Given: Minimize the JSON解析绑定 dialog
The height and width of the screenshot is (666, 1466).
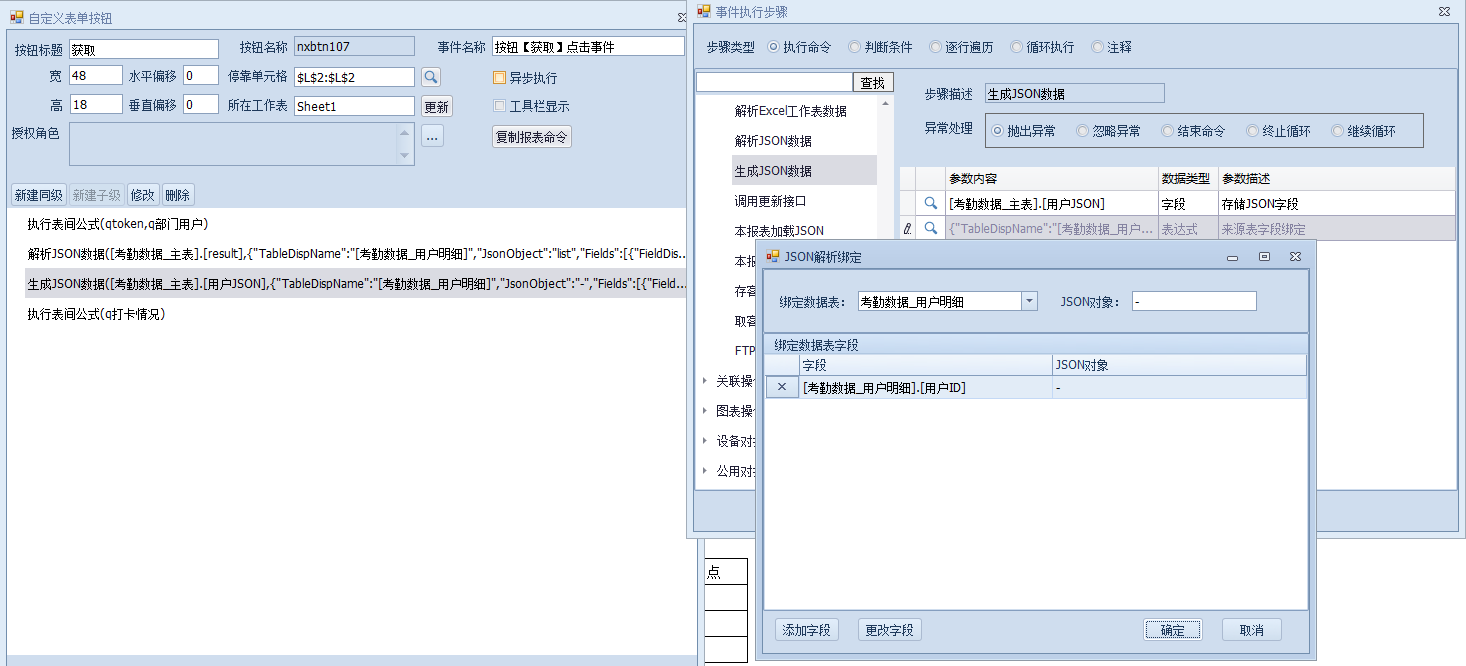Looking at the screenshot, I should pos(1233,257).
